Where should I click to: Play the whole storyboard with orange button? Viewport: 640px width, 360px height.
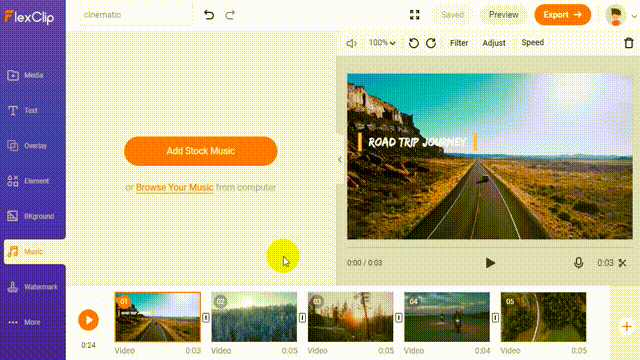[x=89, y=320]
